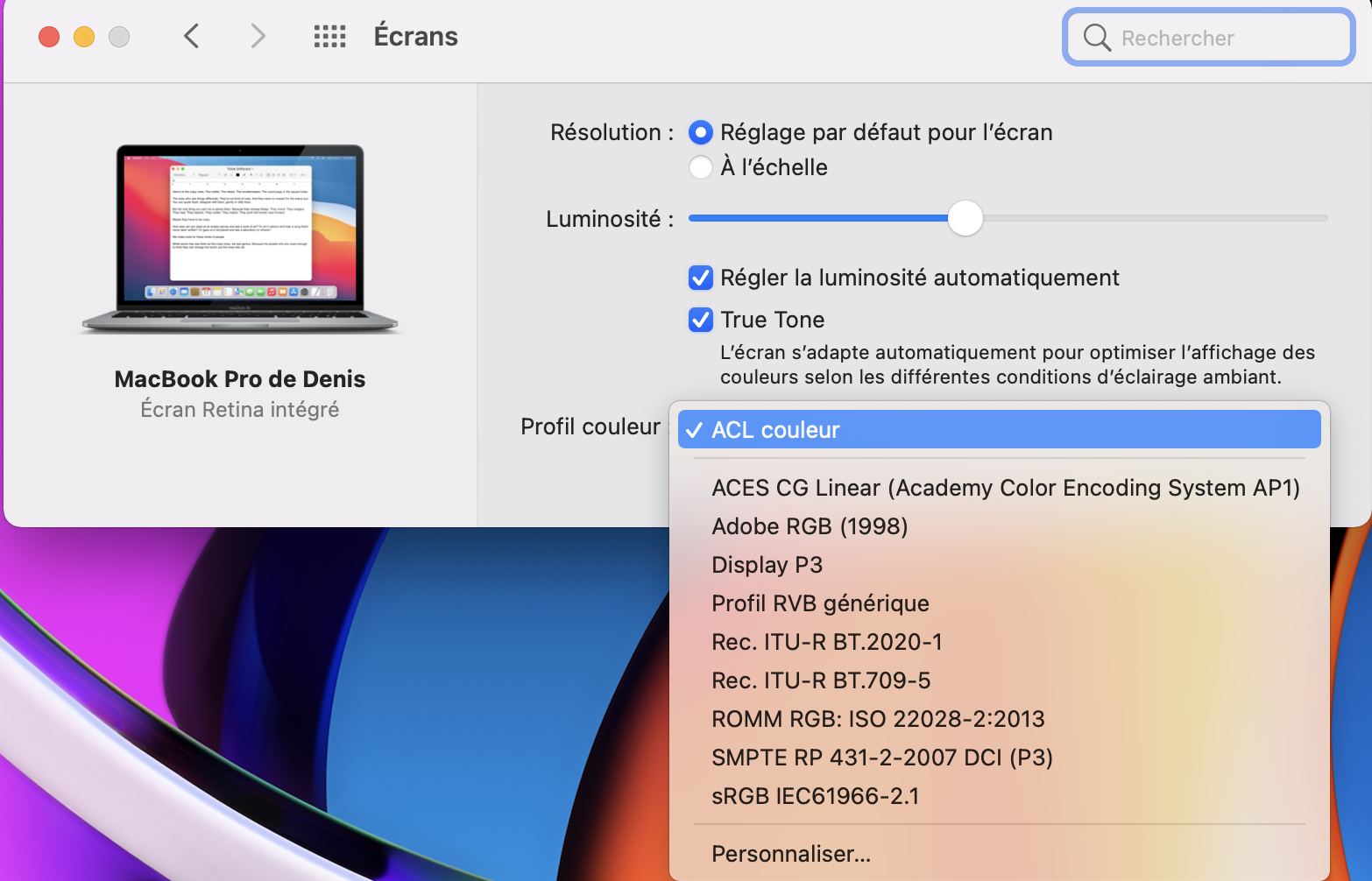1372x881 pixels.
Task: Click the True Tone description text
Action: pos(1018,364)
